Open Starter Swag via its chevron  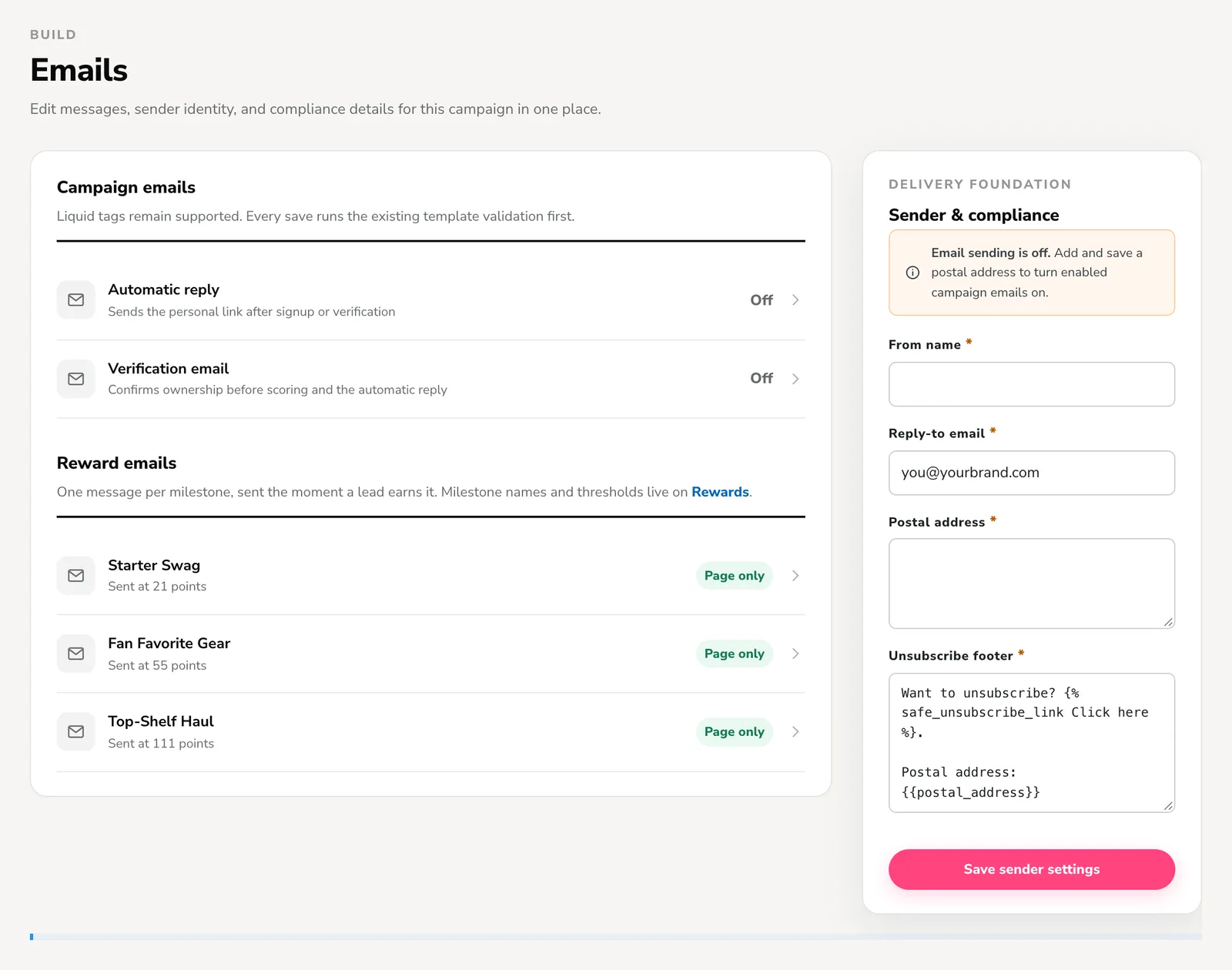[x=795, y=576]
